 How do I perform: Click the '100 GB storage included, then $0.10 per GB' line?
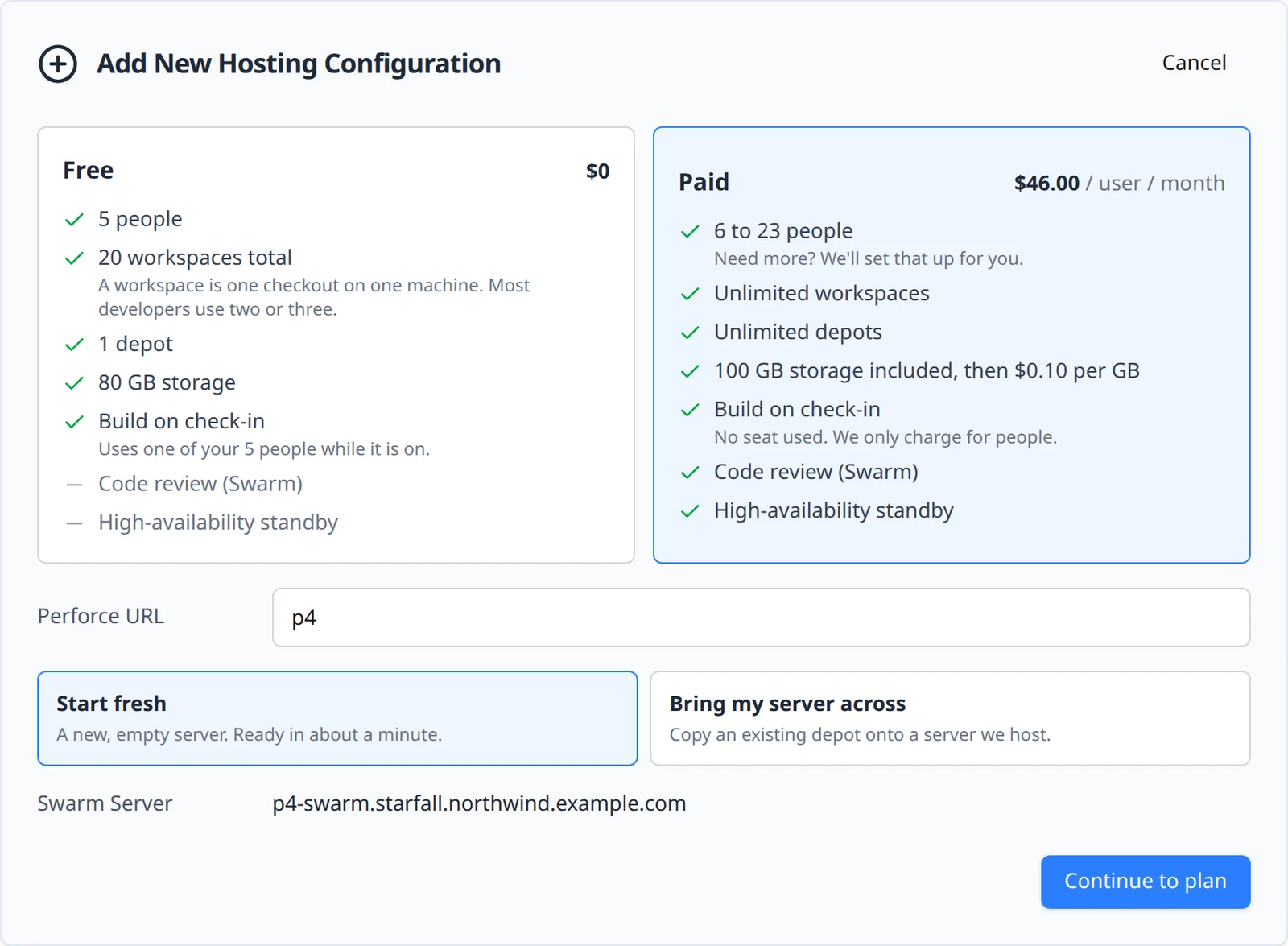[927, 371]
